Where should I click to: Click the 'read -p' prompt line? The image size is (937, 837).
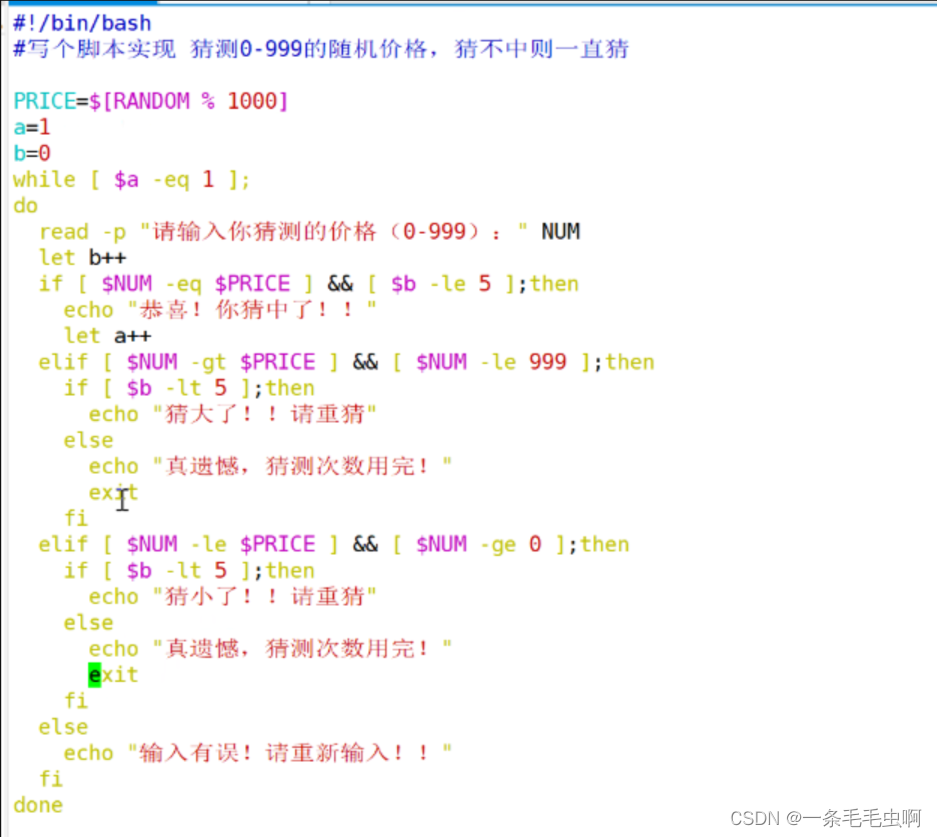310,231
